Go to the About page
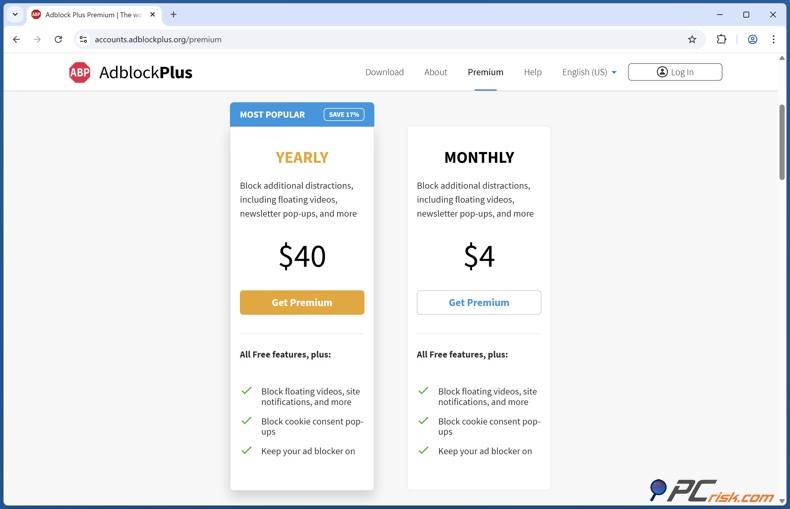Screen dimensions: 790x509 click(x=435, y=72)
